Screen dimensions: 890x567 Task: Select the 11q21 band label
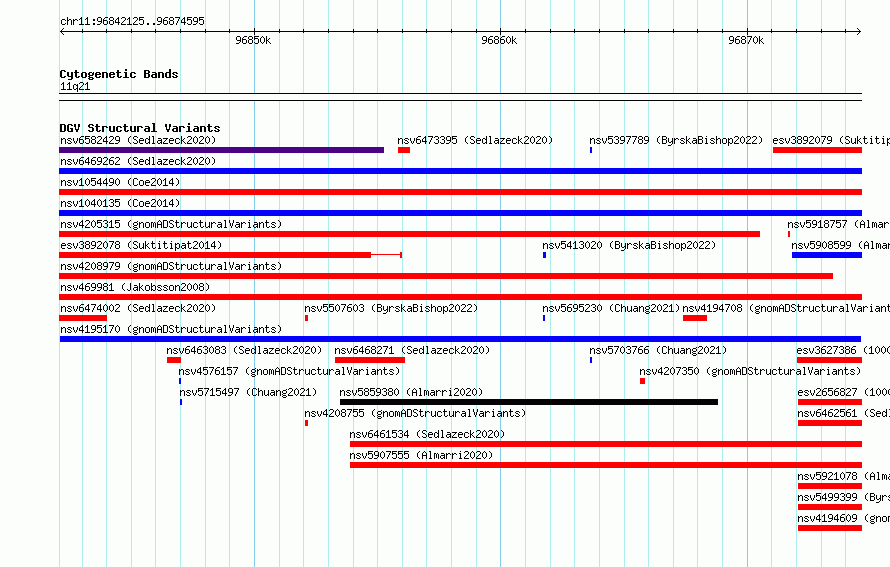[x=75, y=86]
